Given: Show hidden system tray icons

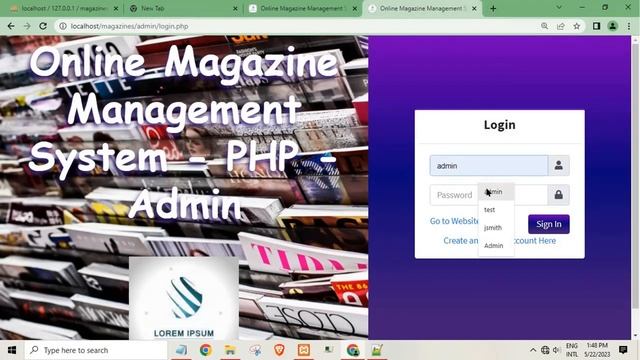Looking at the screenshot, I should [x=533, y=350].
